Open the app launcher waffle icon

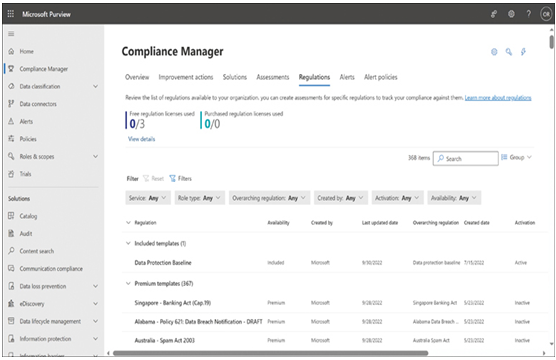pos(11,14)
